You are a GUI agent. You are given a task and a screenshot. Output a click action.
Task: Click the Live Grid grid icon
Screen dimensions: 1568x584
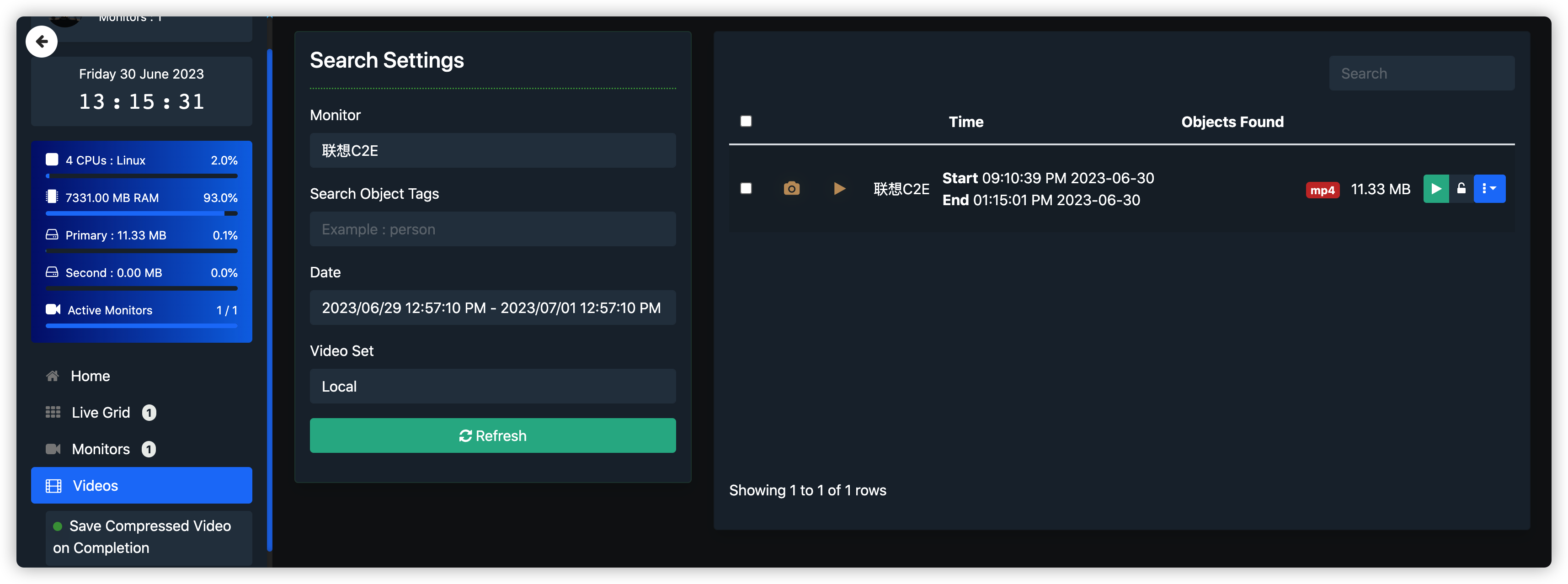click(x=53, y=413)
